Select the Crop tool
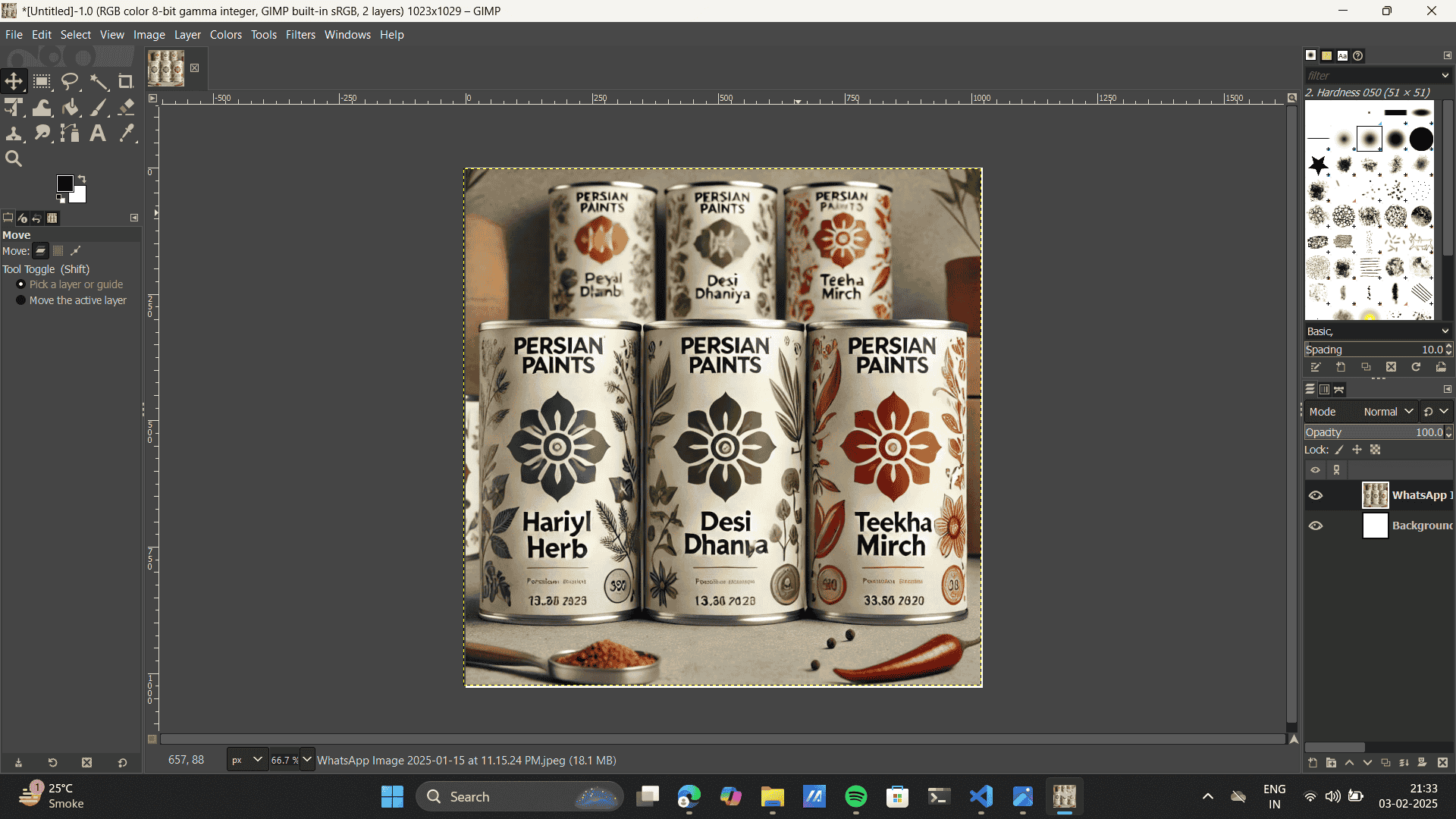Viewport: 1456px width, 819px height. (x=126, y=81)
